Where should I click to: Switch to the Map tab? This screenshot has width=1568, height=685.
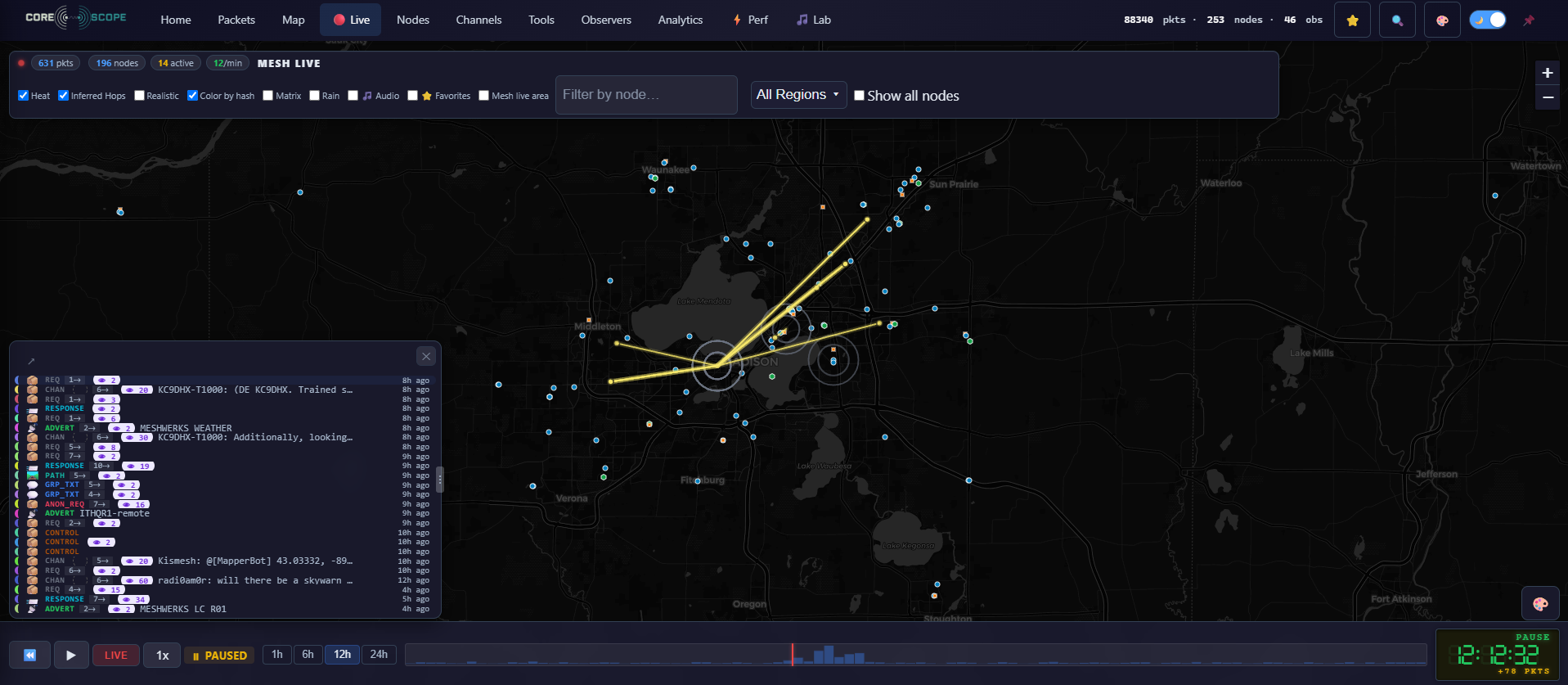tap(293, 20)
